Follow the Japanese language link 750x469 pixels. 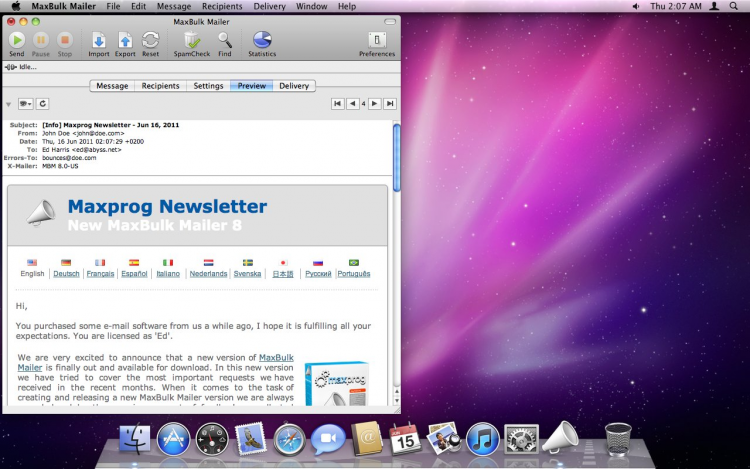(x=283, y=274)
